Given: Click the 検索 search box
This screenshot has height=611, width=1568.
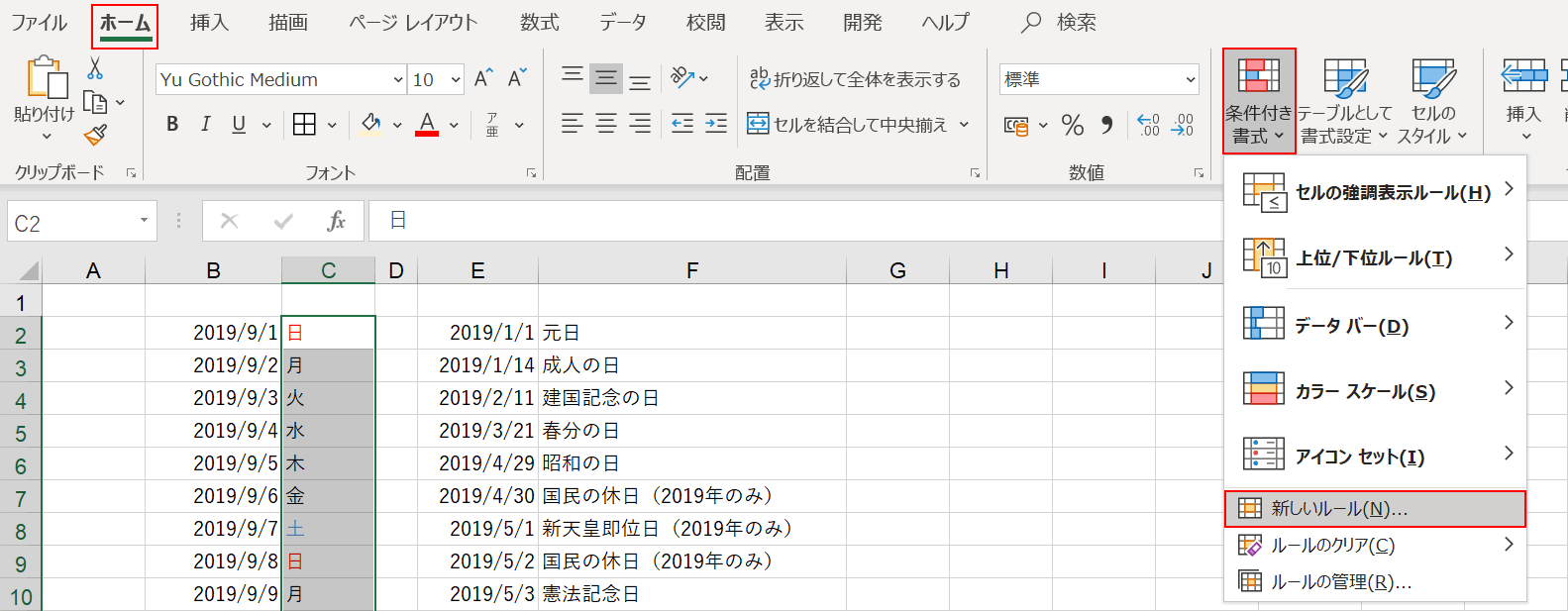Looking at the screenshot, I should click(1060, 23).
